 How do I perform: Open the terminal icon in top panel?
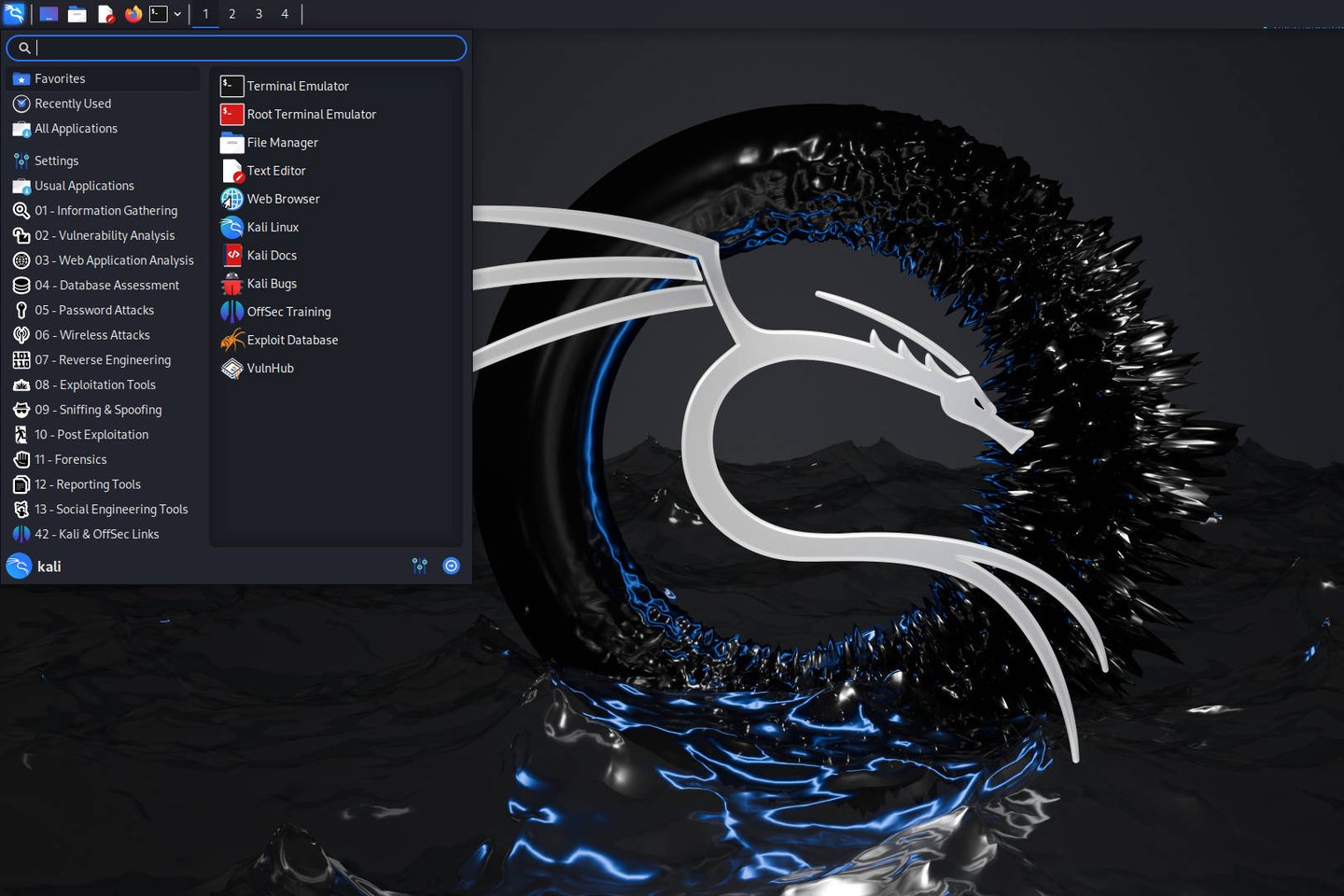pos(159,14)
